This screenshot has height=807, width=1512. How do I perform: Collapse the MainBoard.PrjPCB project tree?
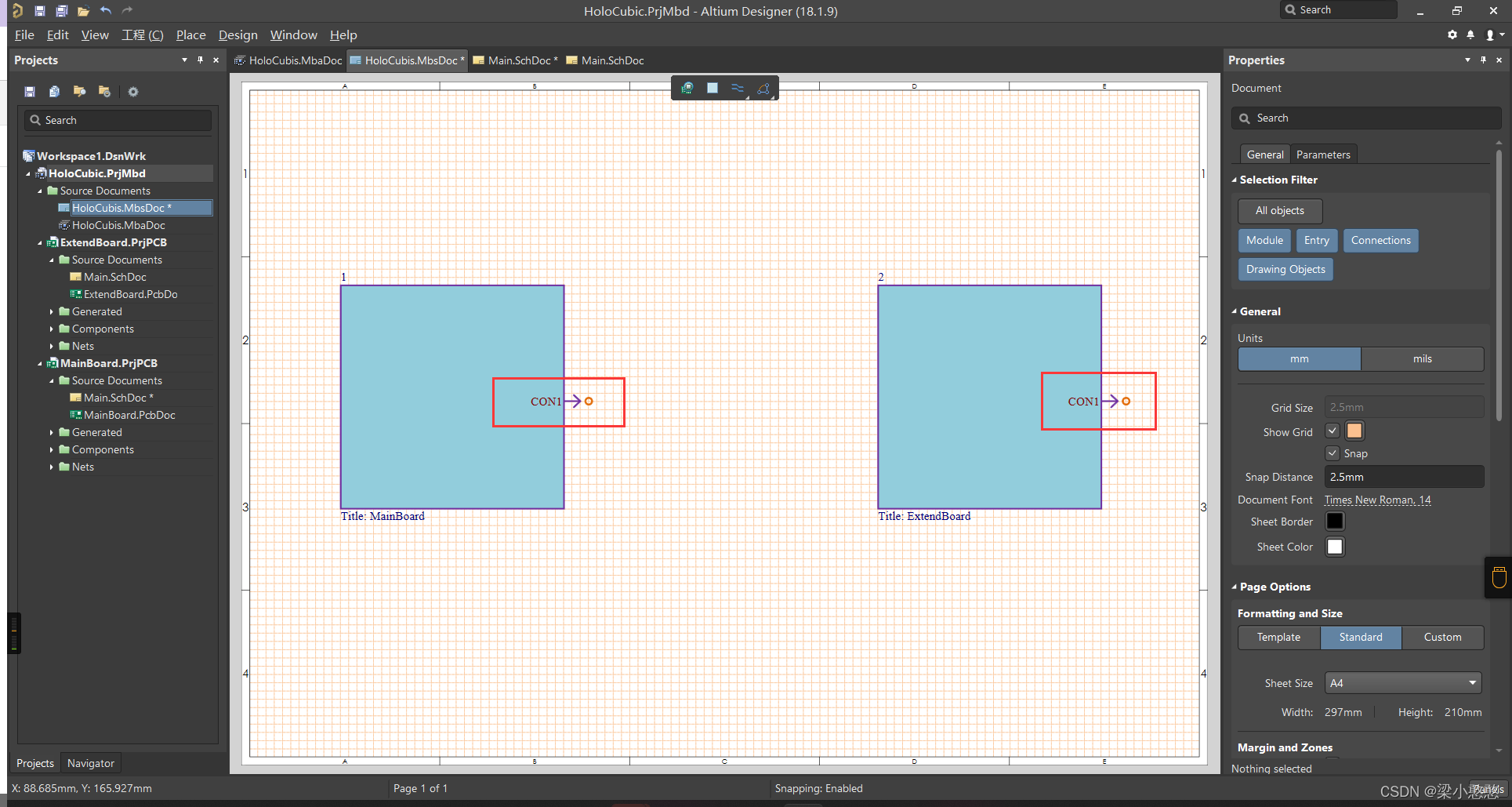(x=40, y=364)
